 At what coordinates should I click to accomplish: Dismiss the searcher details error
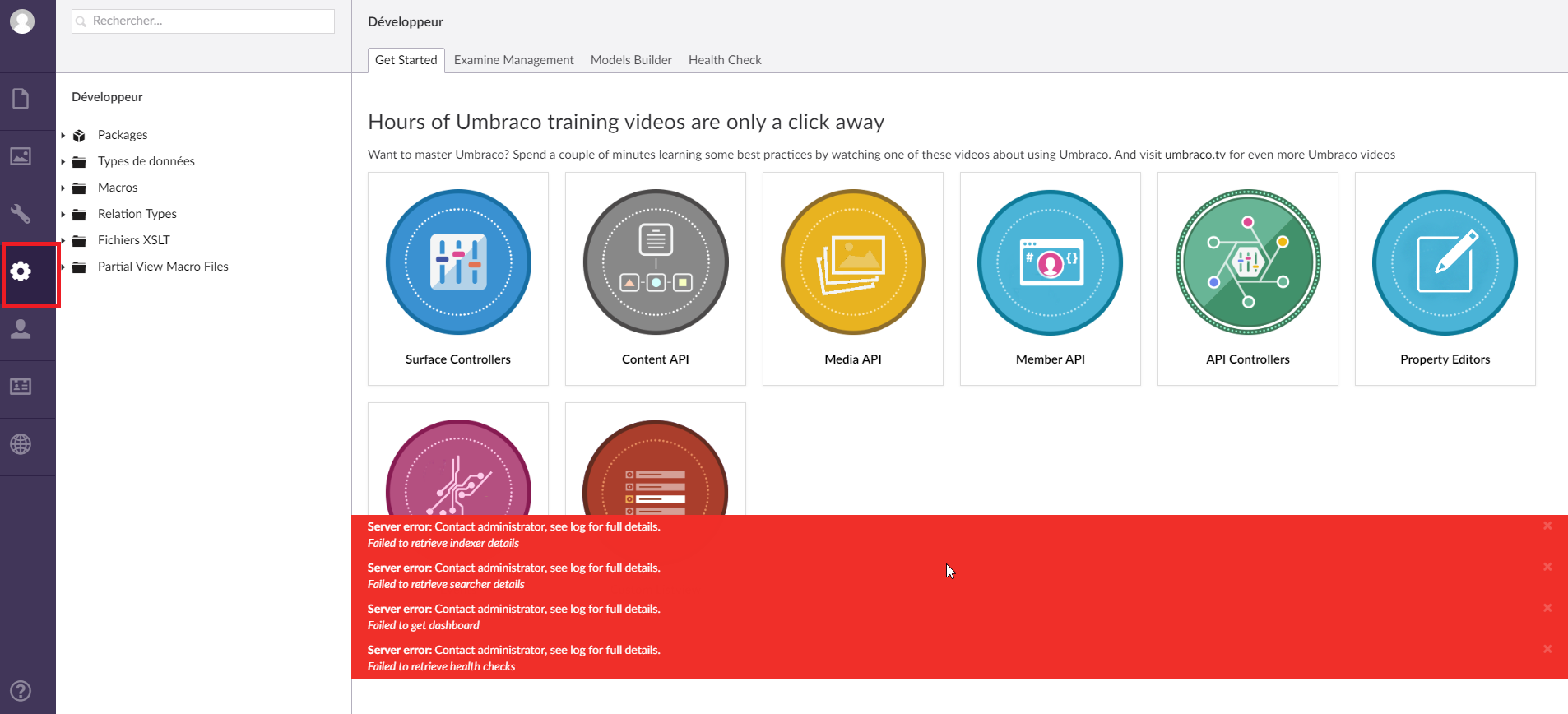click(x=1547, y=567)
